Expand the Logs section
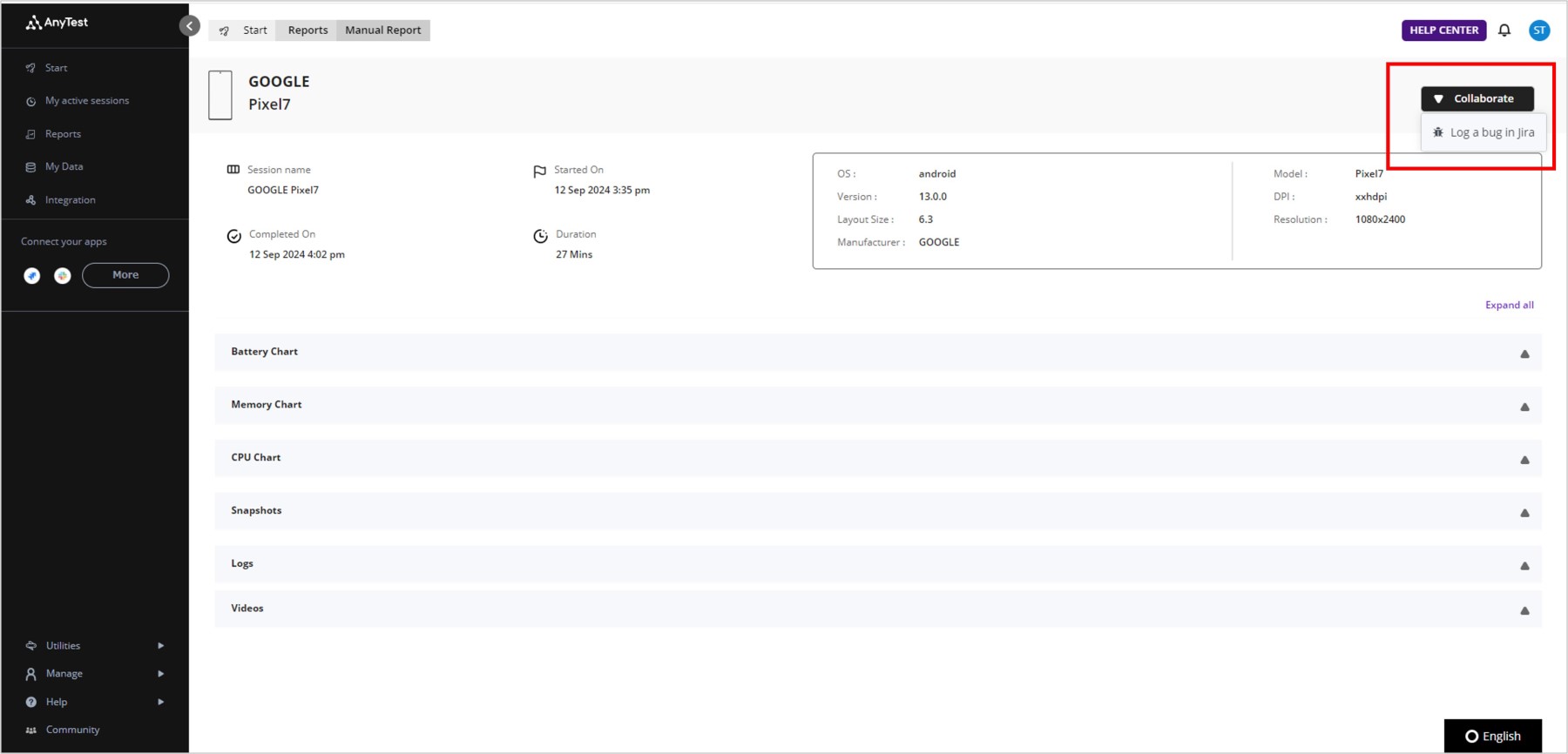The image size is (1568, 754). [x=878, y=564]
